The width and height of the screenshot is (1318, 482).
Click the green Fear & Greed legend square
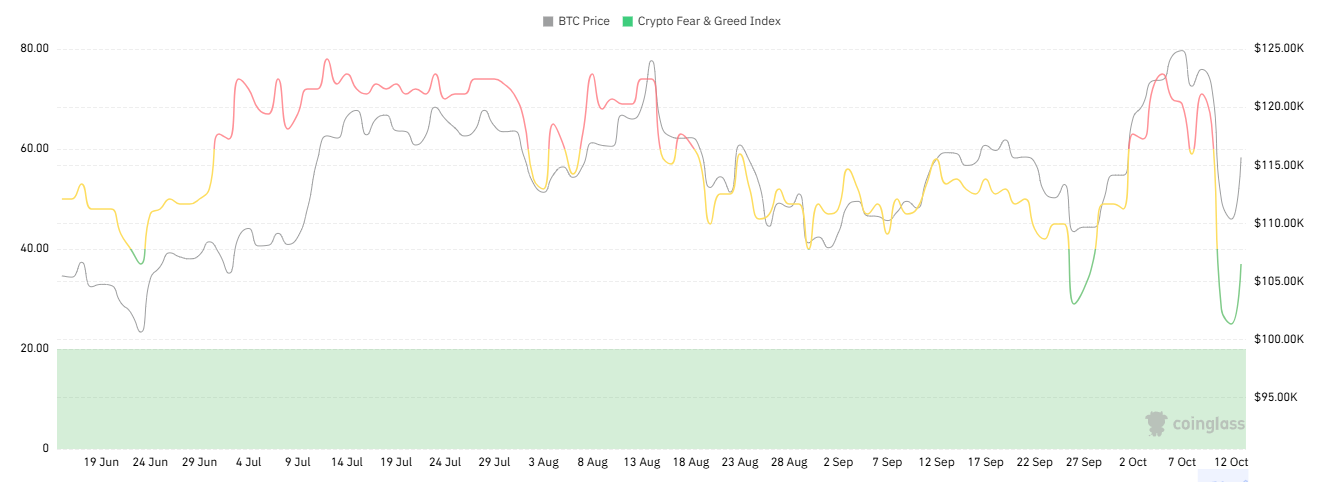[x=627, y=21]
